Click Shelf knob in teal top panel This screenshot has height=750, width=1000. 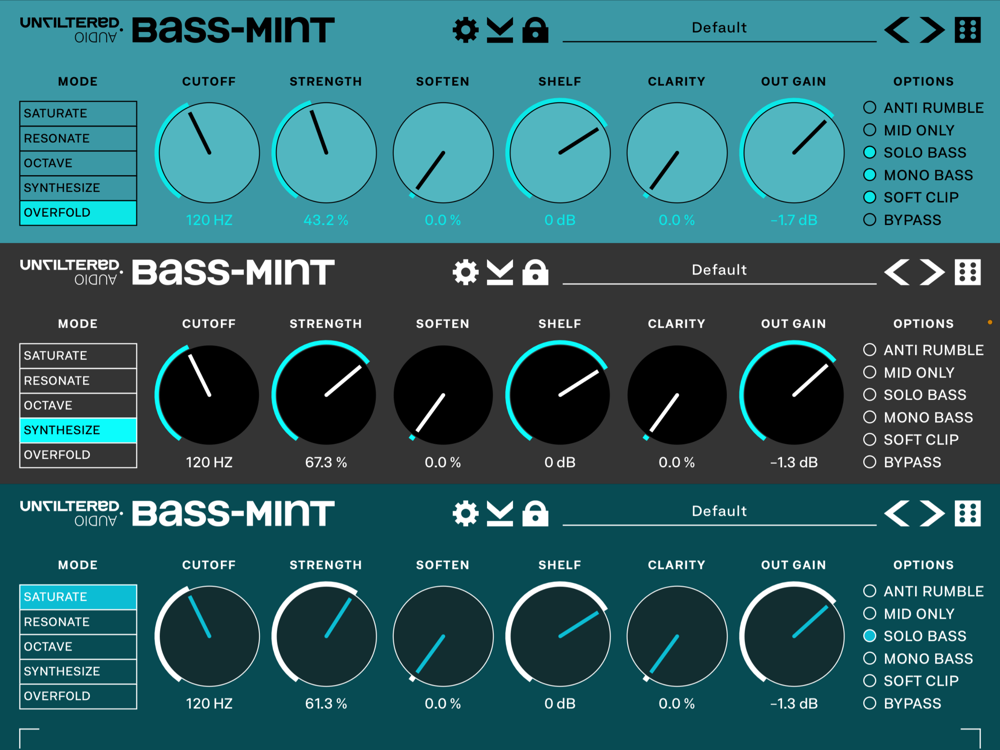click(x=559, y=153)
